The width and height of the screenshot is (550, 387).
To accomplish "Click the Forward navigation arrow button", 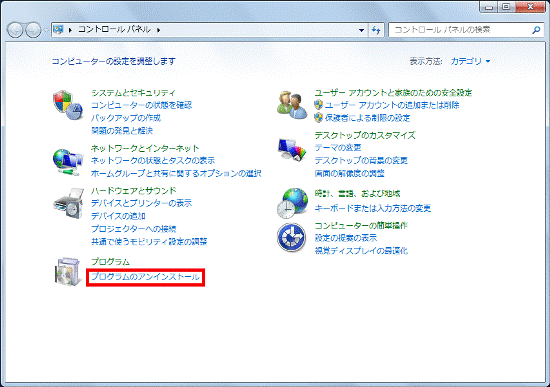I will pos(33,30).
